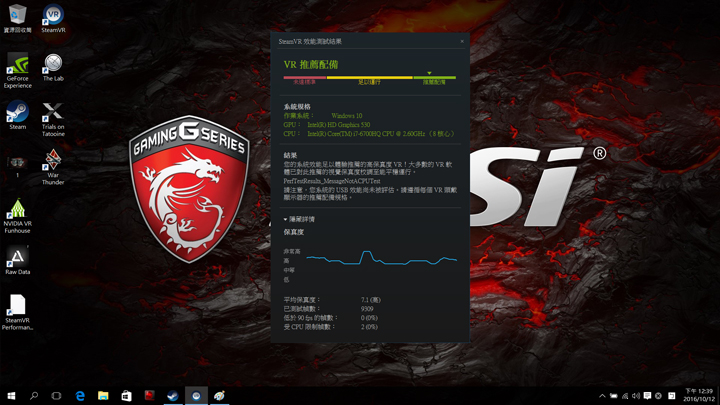Click the fidelity line graph
Image resolution: width=720 pixels, height=405 pixels.
382,259
